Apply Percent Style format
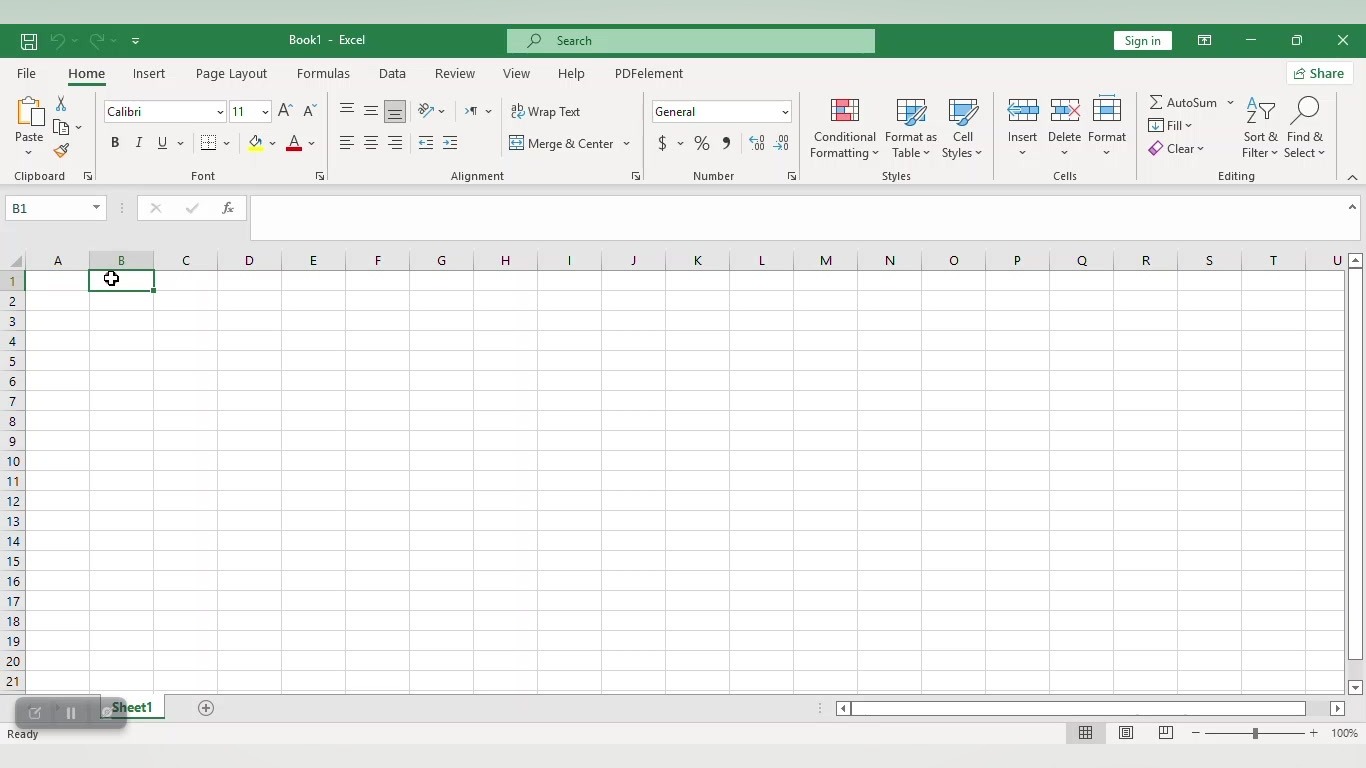 tap(702, 143)
